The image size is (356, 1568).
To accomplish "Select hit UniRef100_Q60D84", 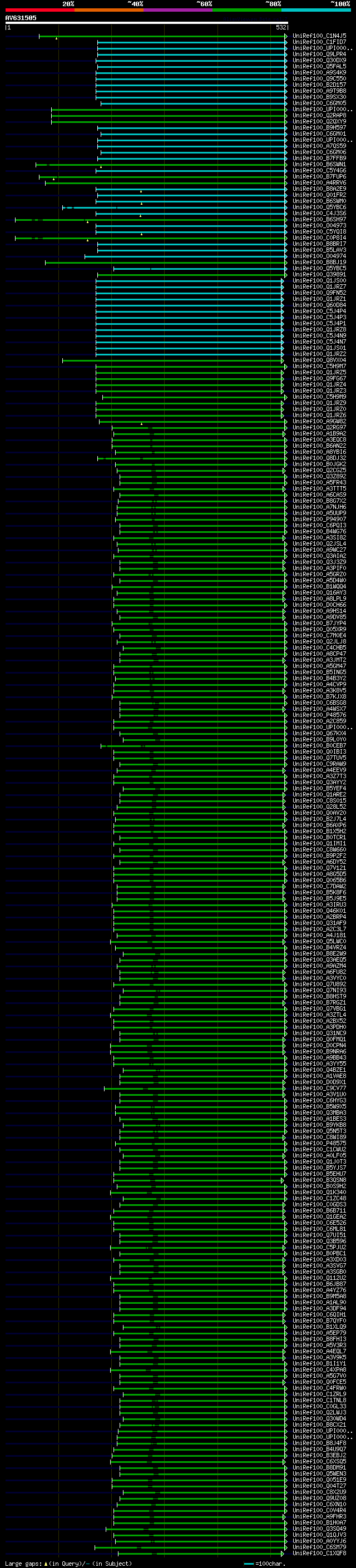I will point(319,305).
